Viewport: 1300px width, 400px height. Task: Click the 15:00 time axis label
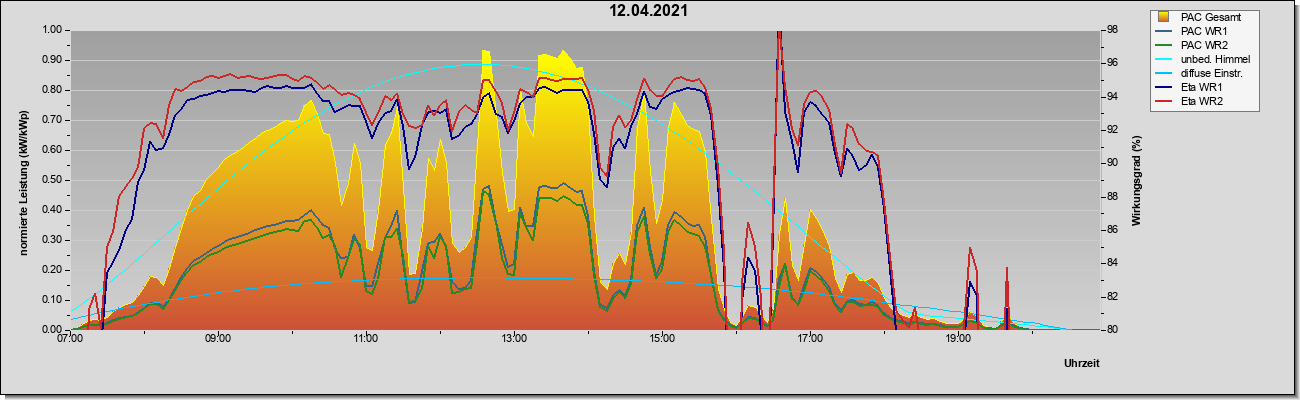(x=662, y=339)
